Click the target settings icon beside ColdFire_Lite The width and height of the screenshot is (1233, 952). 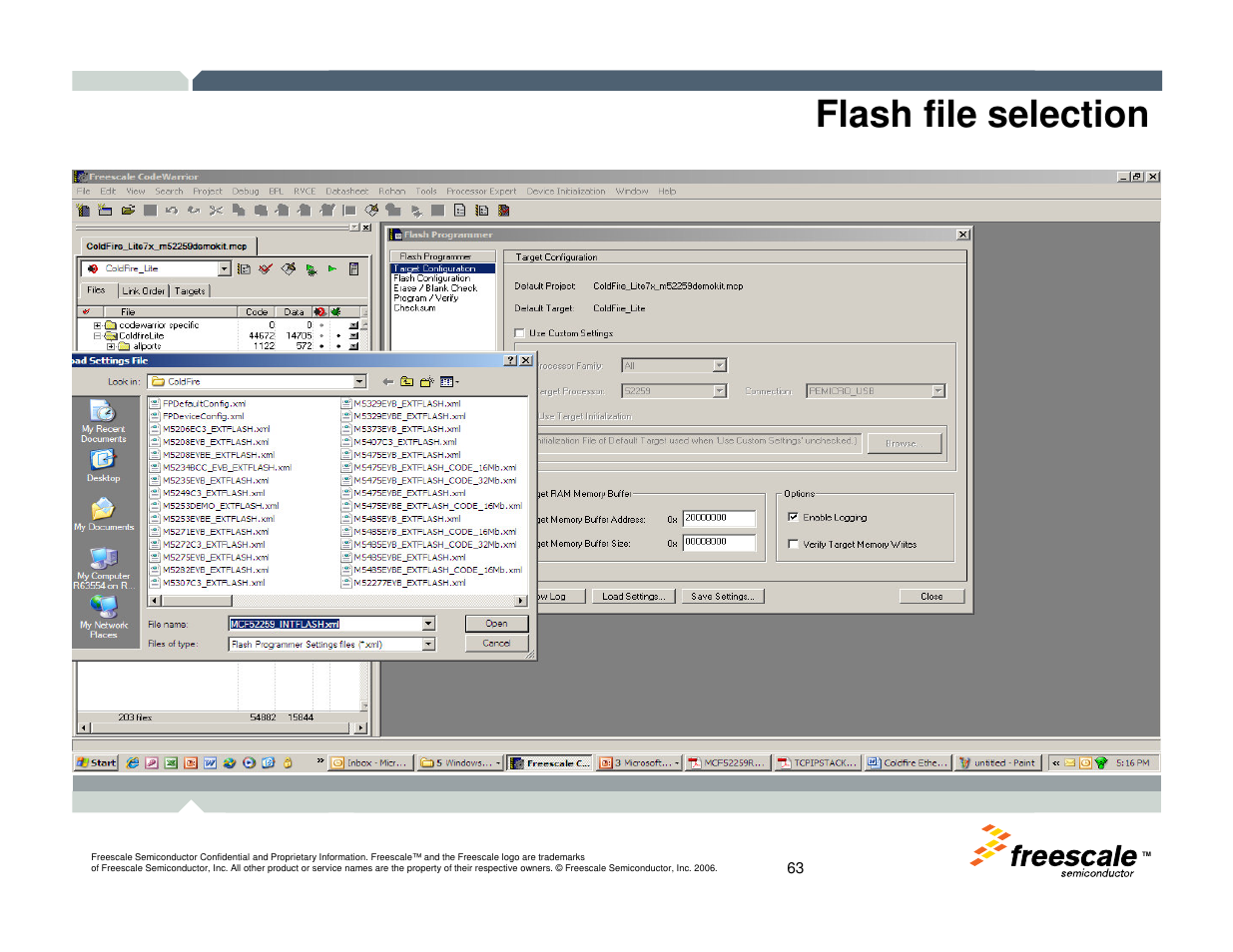(x=244, y=268)
